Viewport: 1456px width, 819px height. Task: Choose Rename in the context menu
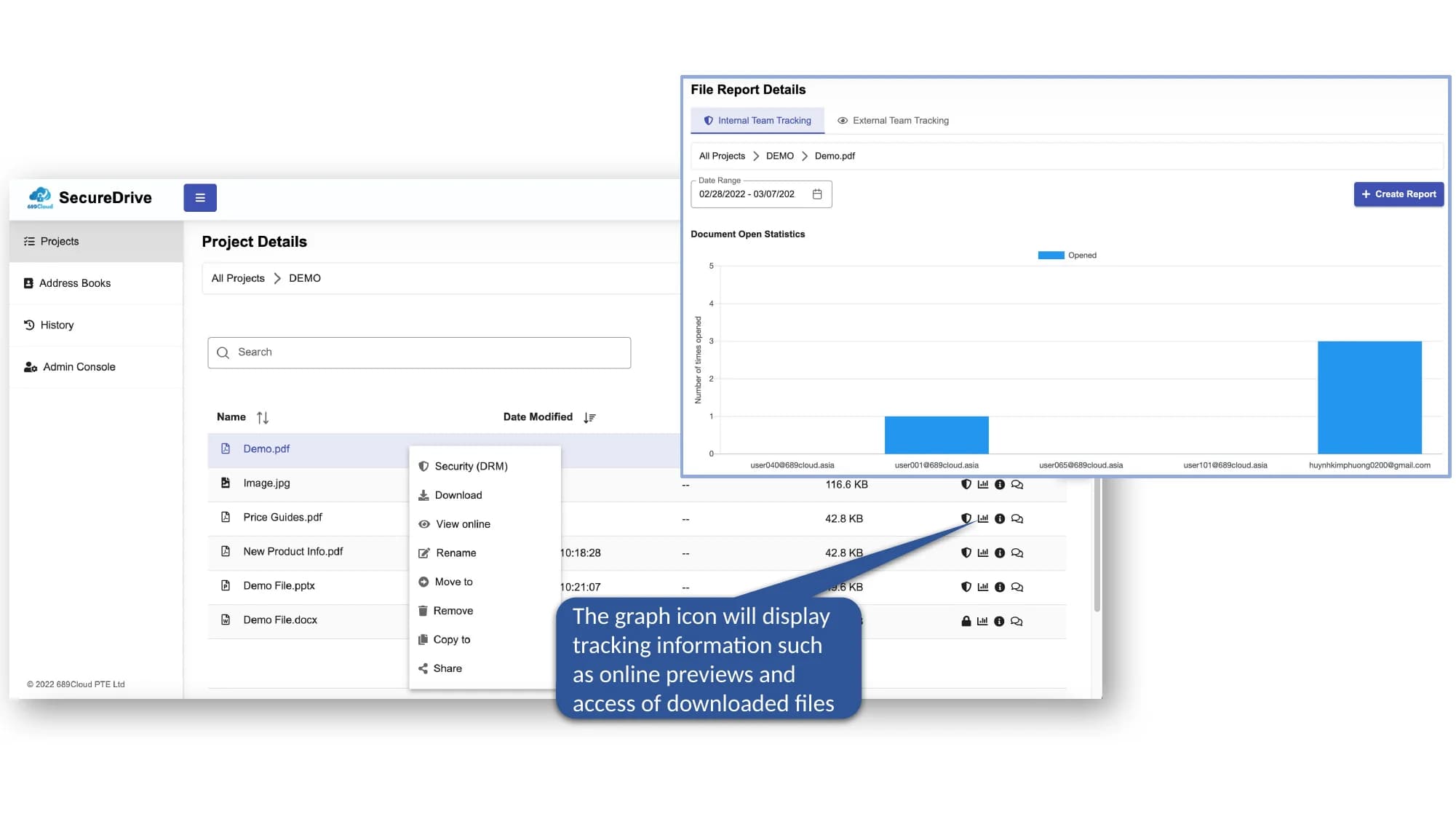pyautogui.click(x=485, y=553)
